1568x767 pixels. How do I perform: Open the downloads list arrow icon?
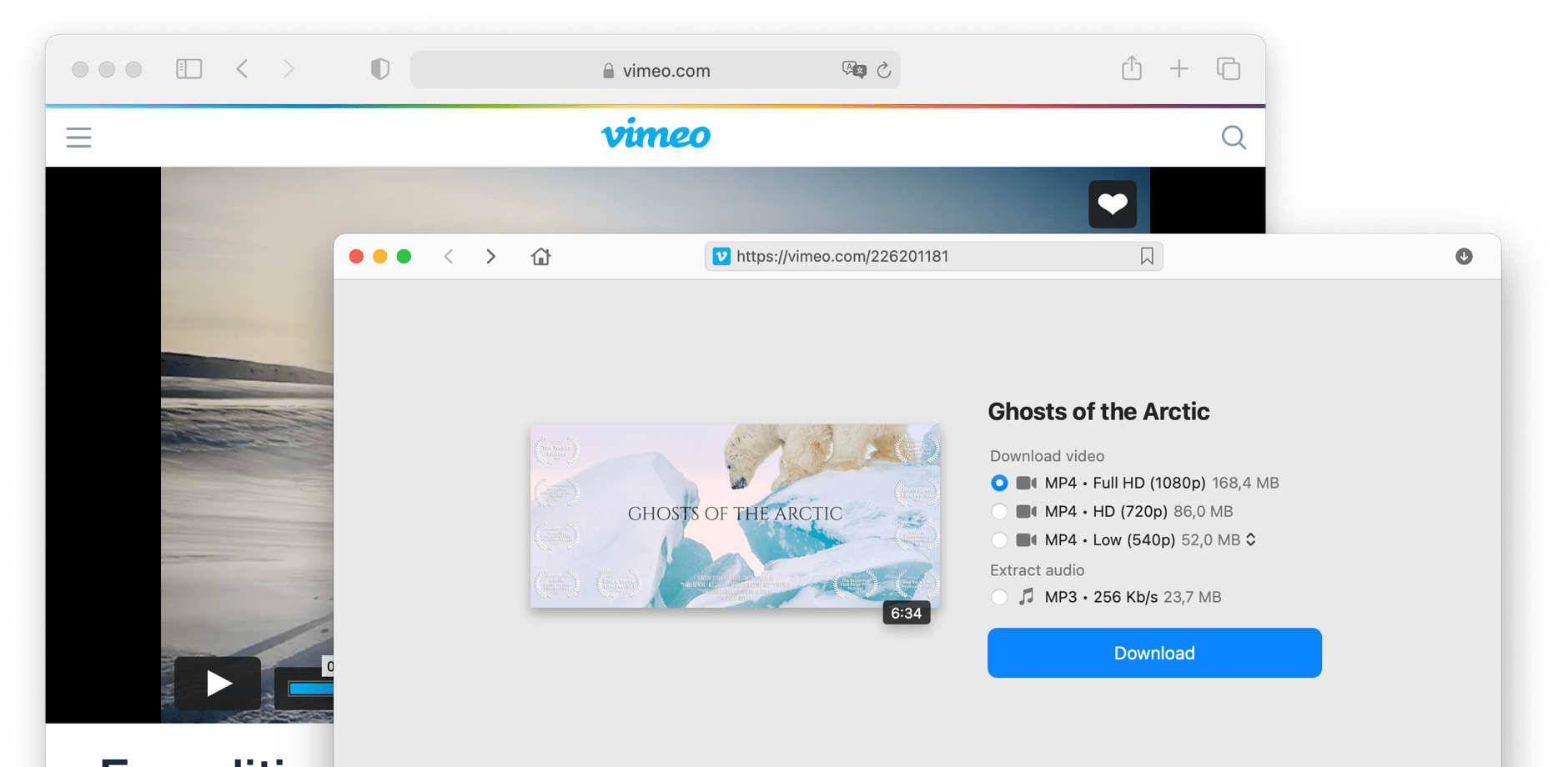point(1464,257)
